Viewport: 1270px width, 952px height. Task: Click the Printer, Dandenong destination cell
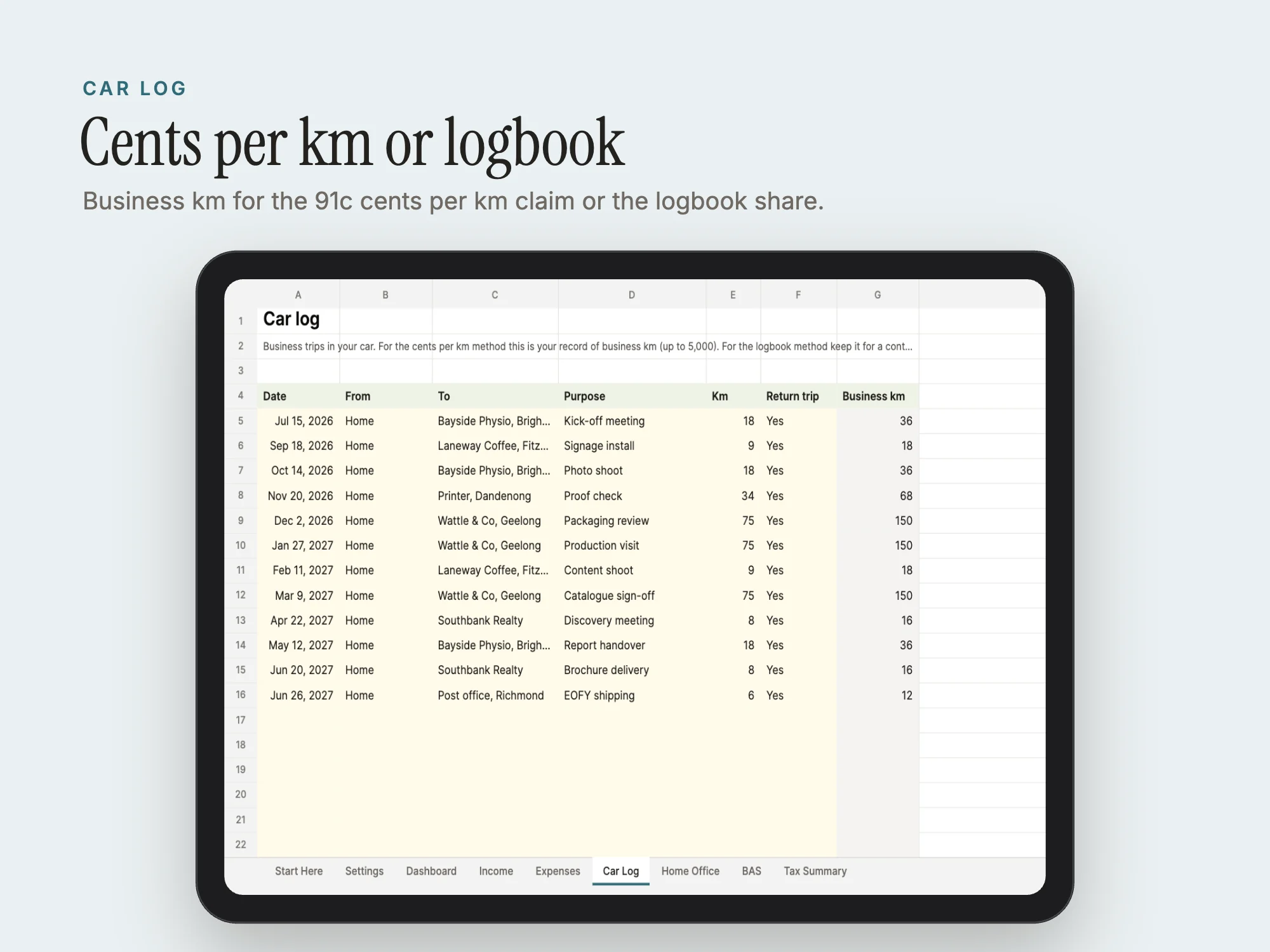(495, 496)
